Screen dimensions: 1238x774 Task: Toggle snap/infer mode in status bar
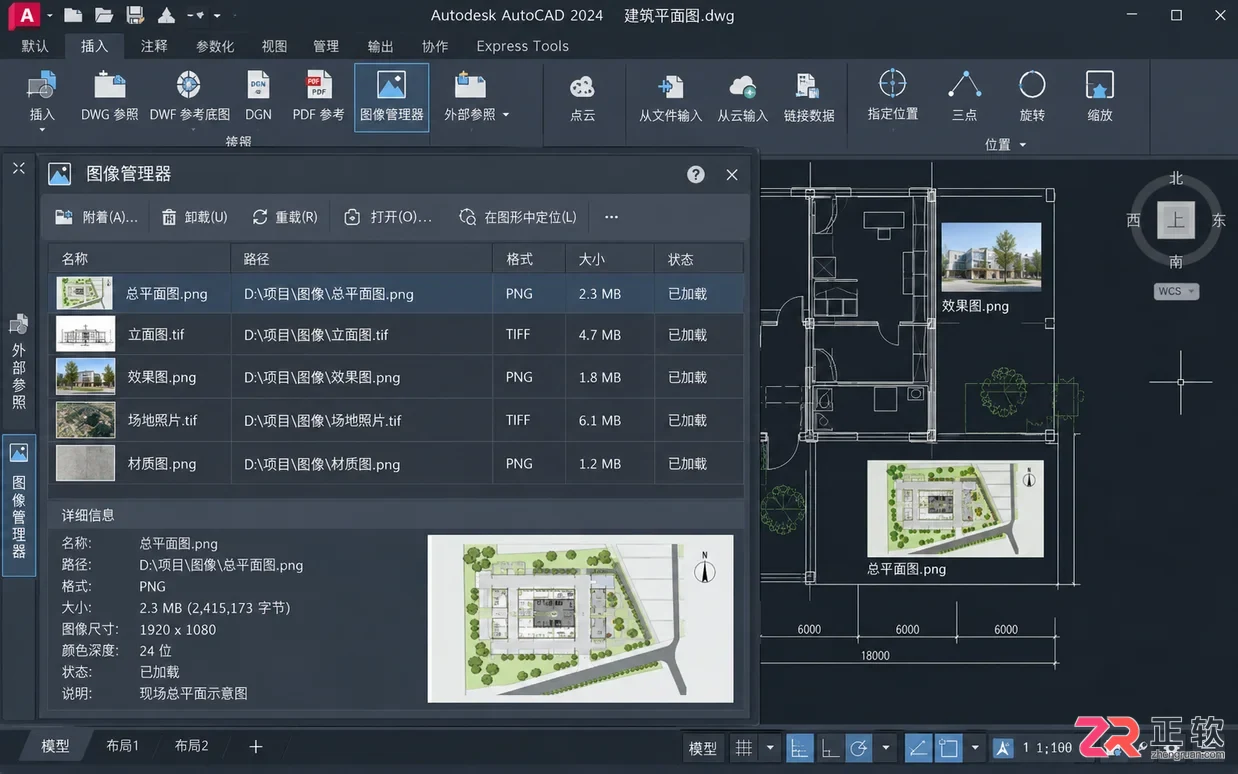799,748
